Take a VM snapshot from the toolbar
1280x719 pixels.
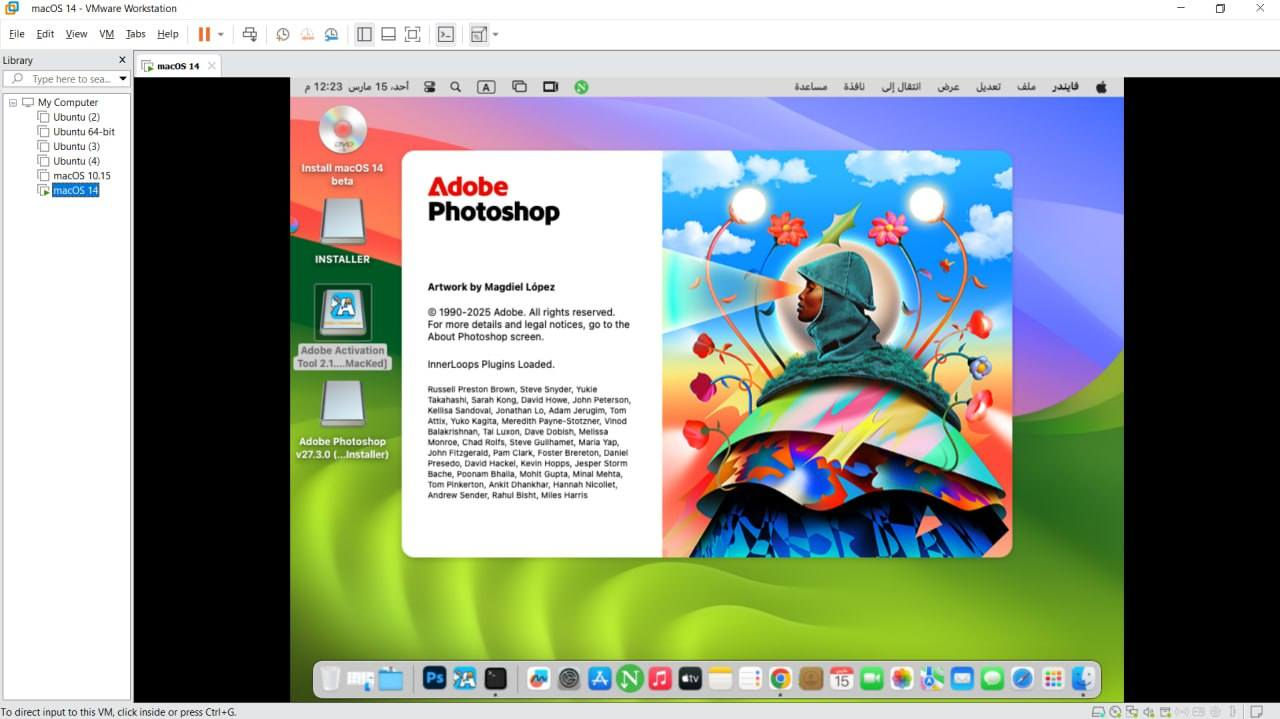(283, 34)
